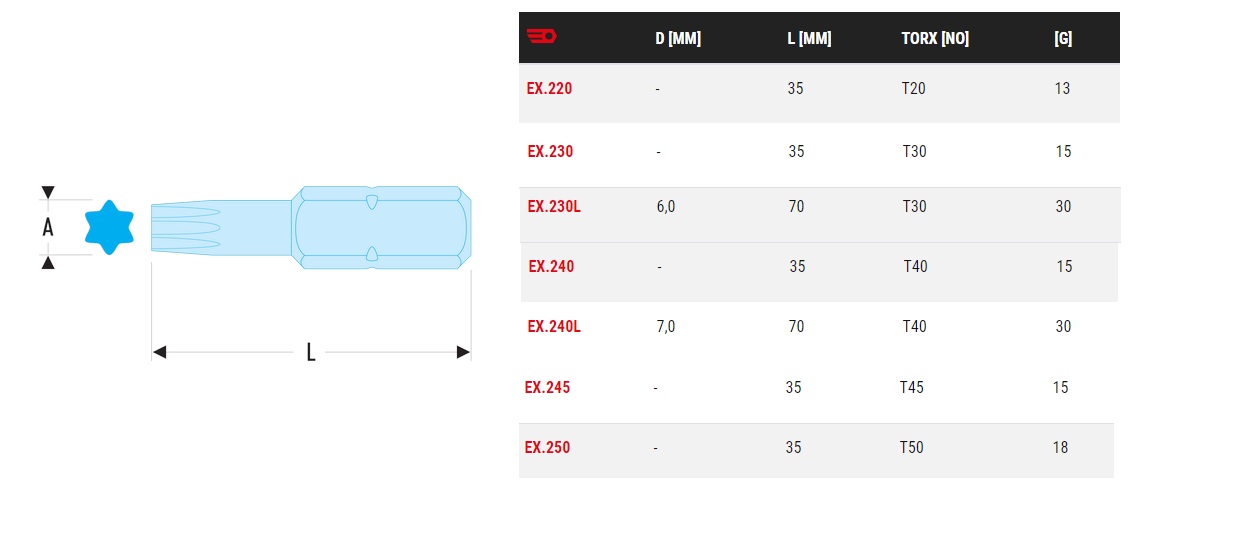1256x550 pixels.
Task: Click the blue Torx star profile icon
Action: click(x=109, y=227)
